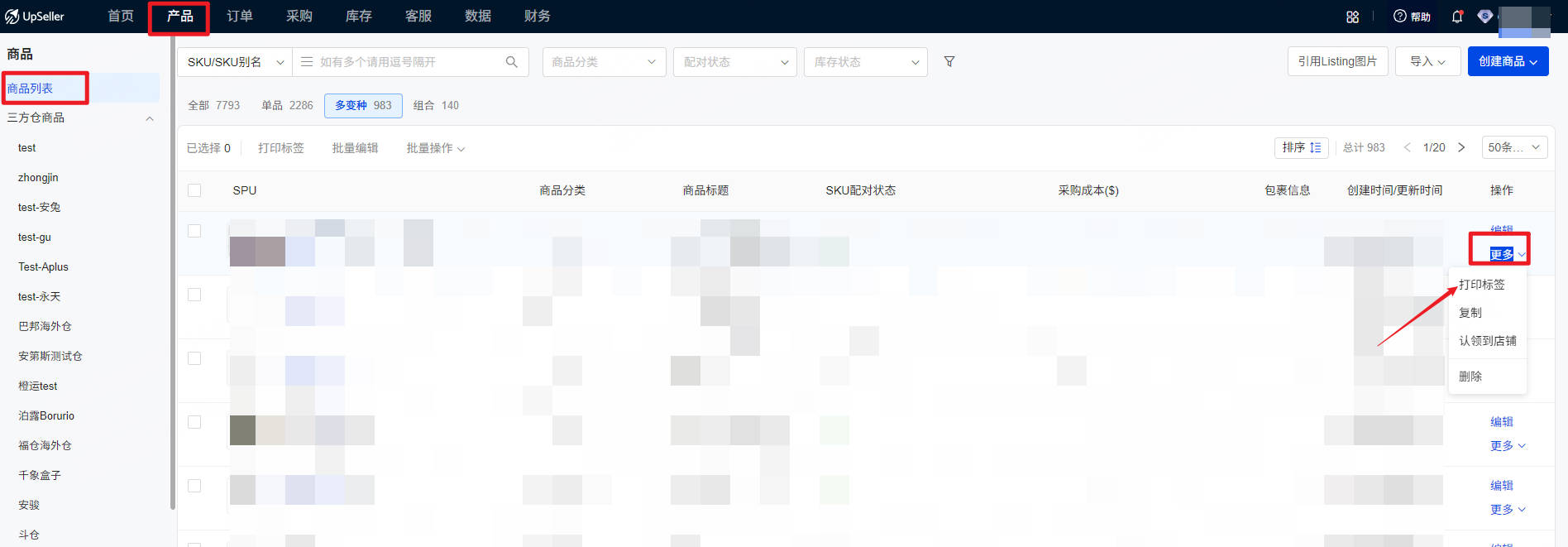The image size is (1568, 547).
Task: Open the 数据 top menu
Action: [478, 16]
